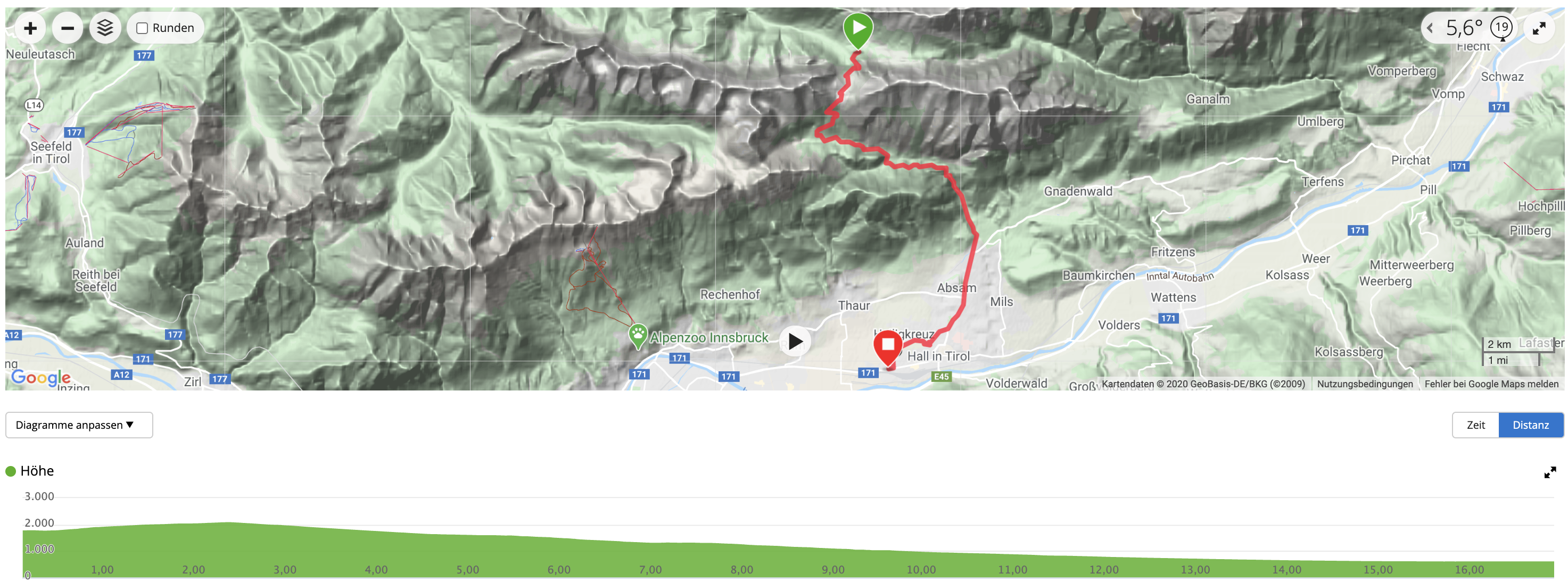
Task: Expand the Höhe chart to fullscreen
Action: click(1550, 472)
